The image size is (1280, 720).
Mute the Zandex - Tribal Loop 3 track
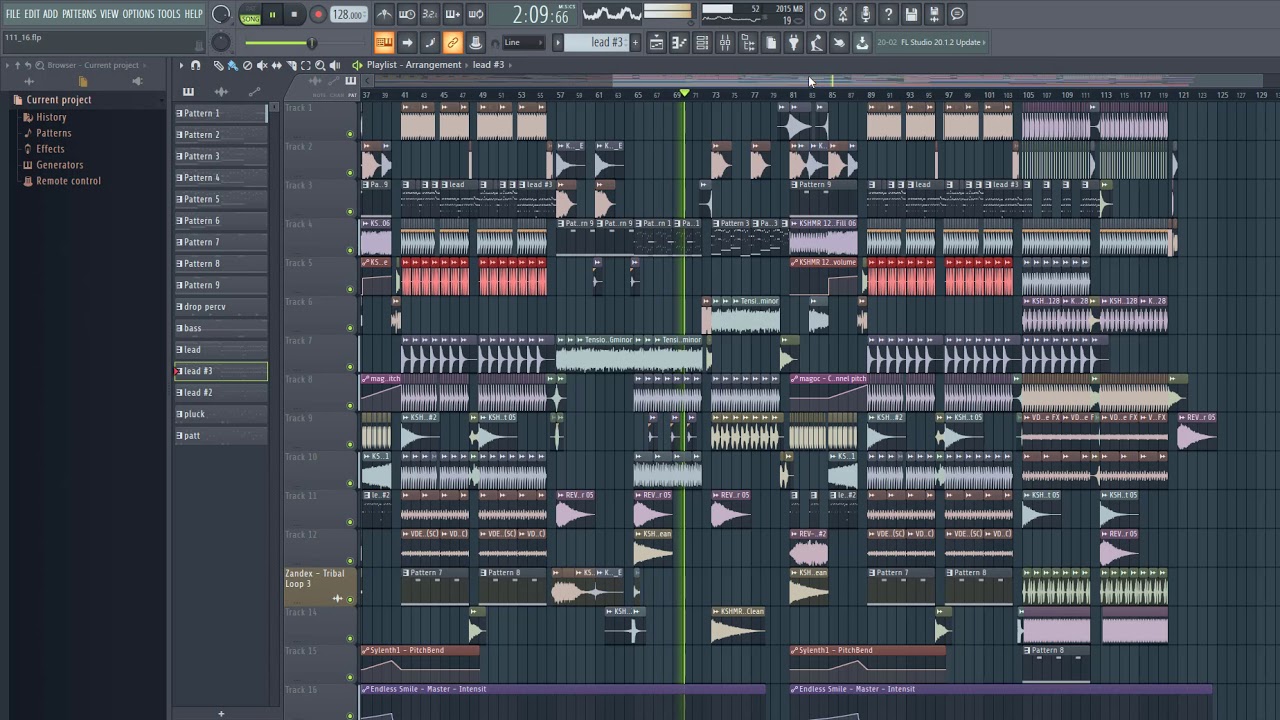click(x=350, y=600)
